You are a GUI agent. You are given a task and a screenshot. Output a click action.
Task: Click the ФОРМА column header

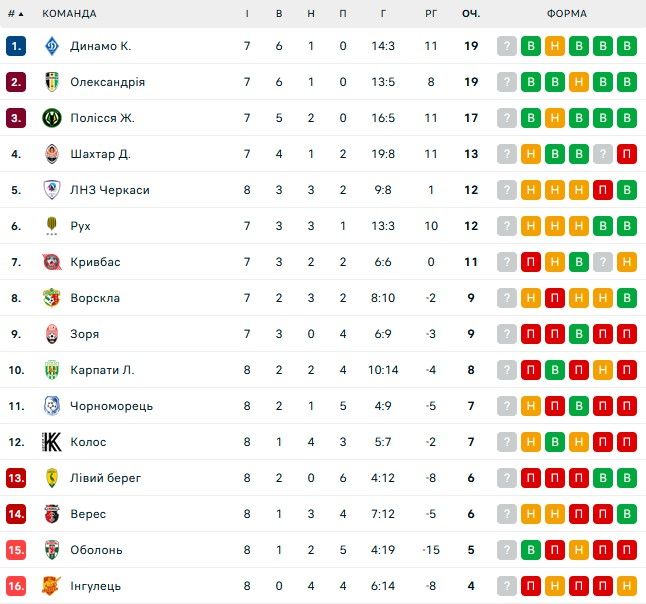pyautogui.click(x=567, y=14)
